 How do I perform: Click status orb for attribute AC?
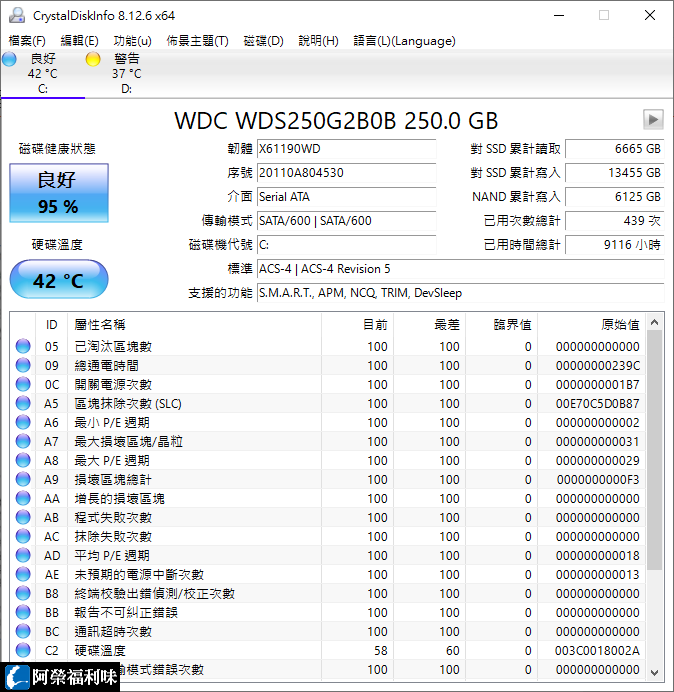23,536
